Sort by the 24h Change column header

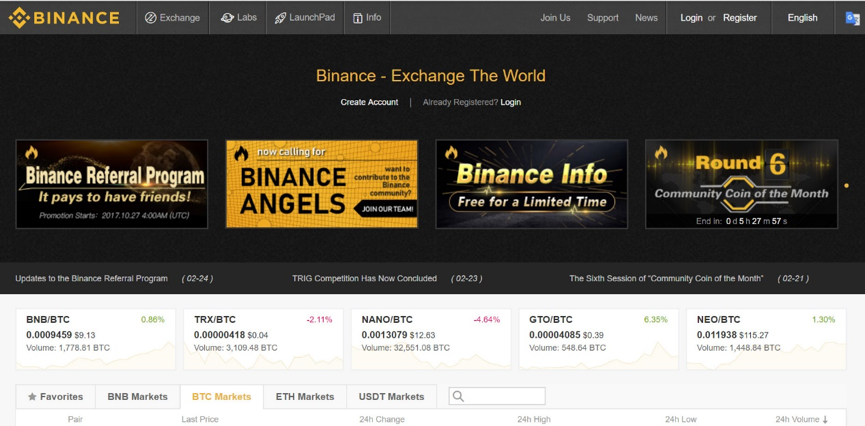pyautogui.click(x=382, y=419)
